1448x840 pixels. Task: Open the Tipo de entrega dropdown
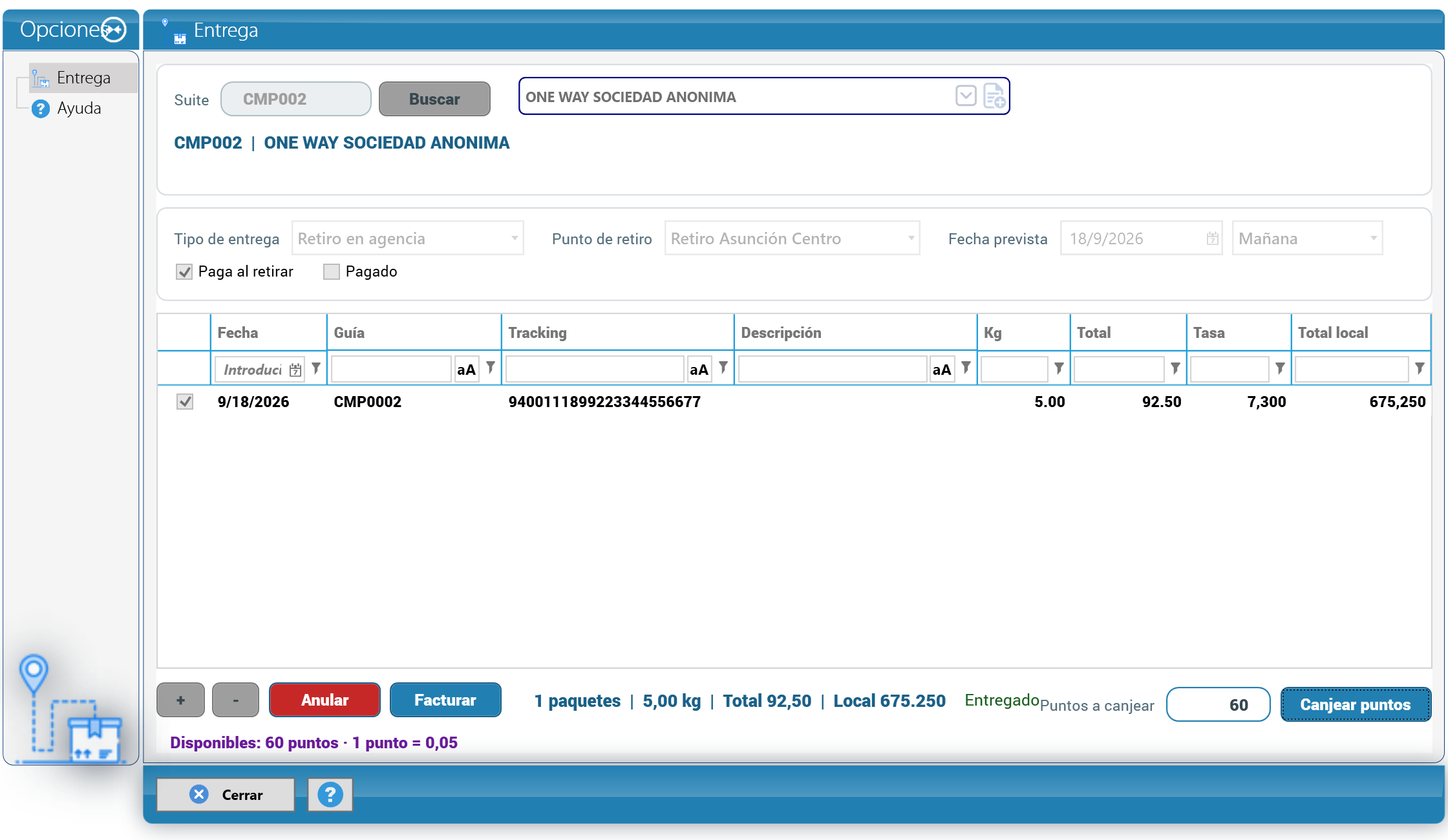tap(407, 238)
